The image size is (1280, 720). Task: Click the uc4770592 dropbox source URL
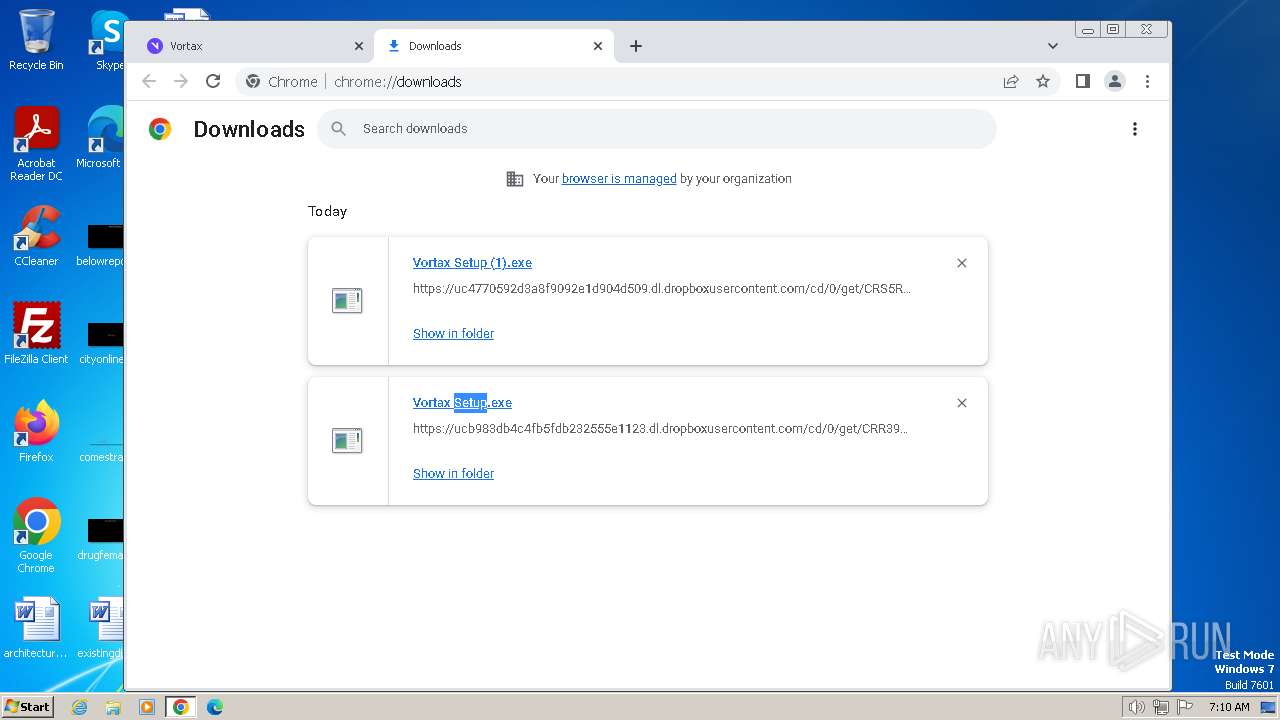pos(661,289)
